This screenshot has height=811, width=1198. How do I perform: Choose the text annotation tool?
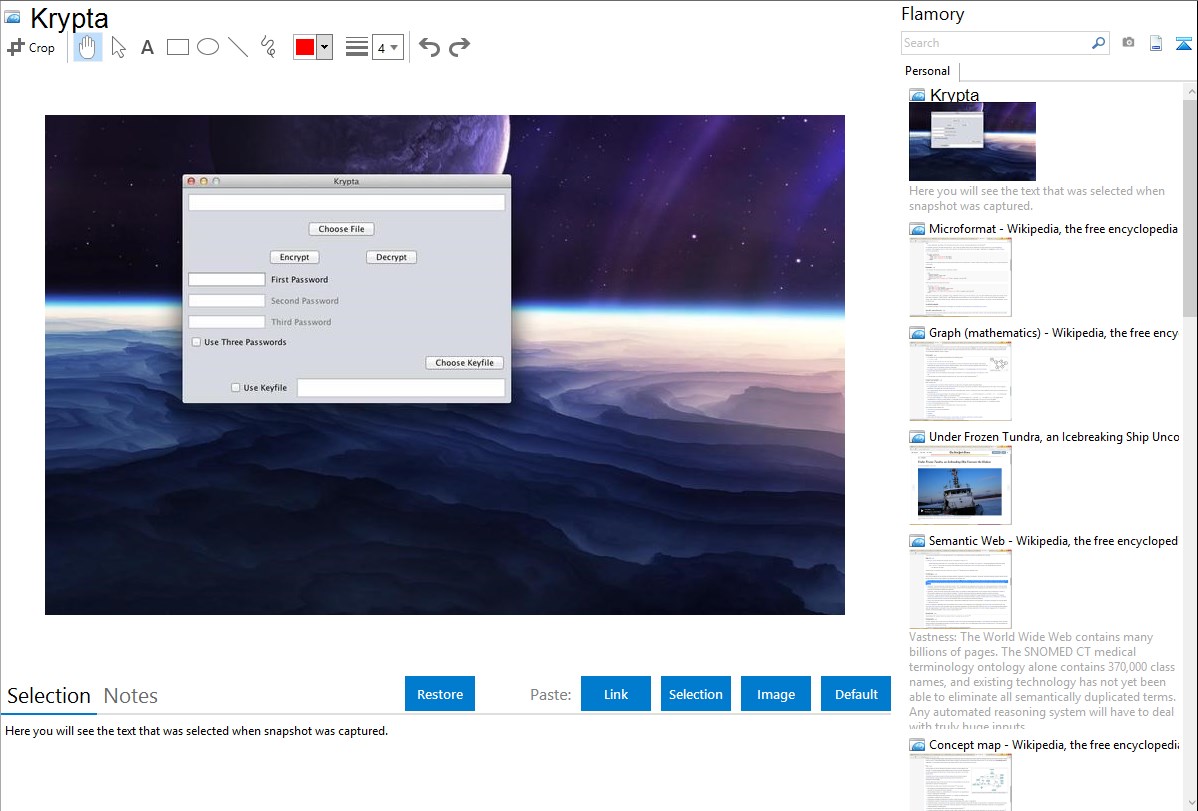coord(147,47)
